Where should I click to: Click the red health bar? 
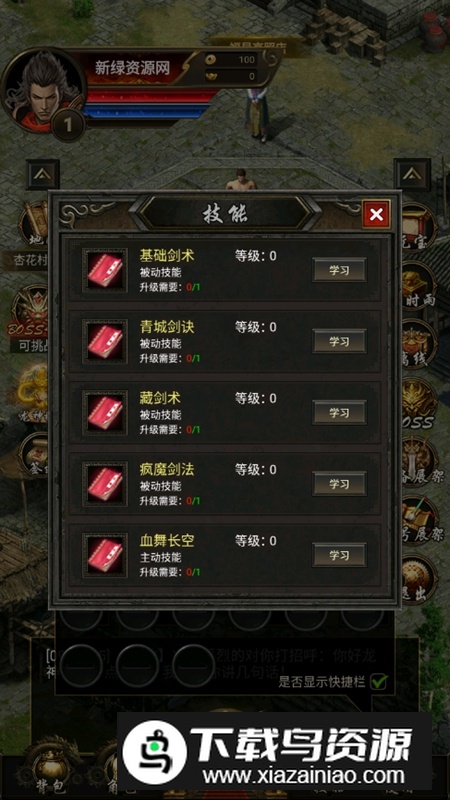pos(151,96)
